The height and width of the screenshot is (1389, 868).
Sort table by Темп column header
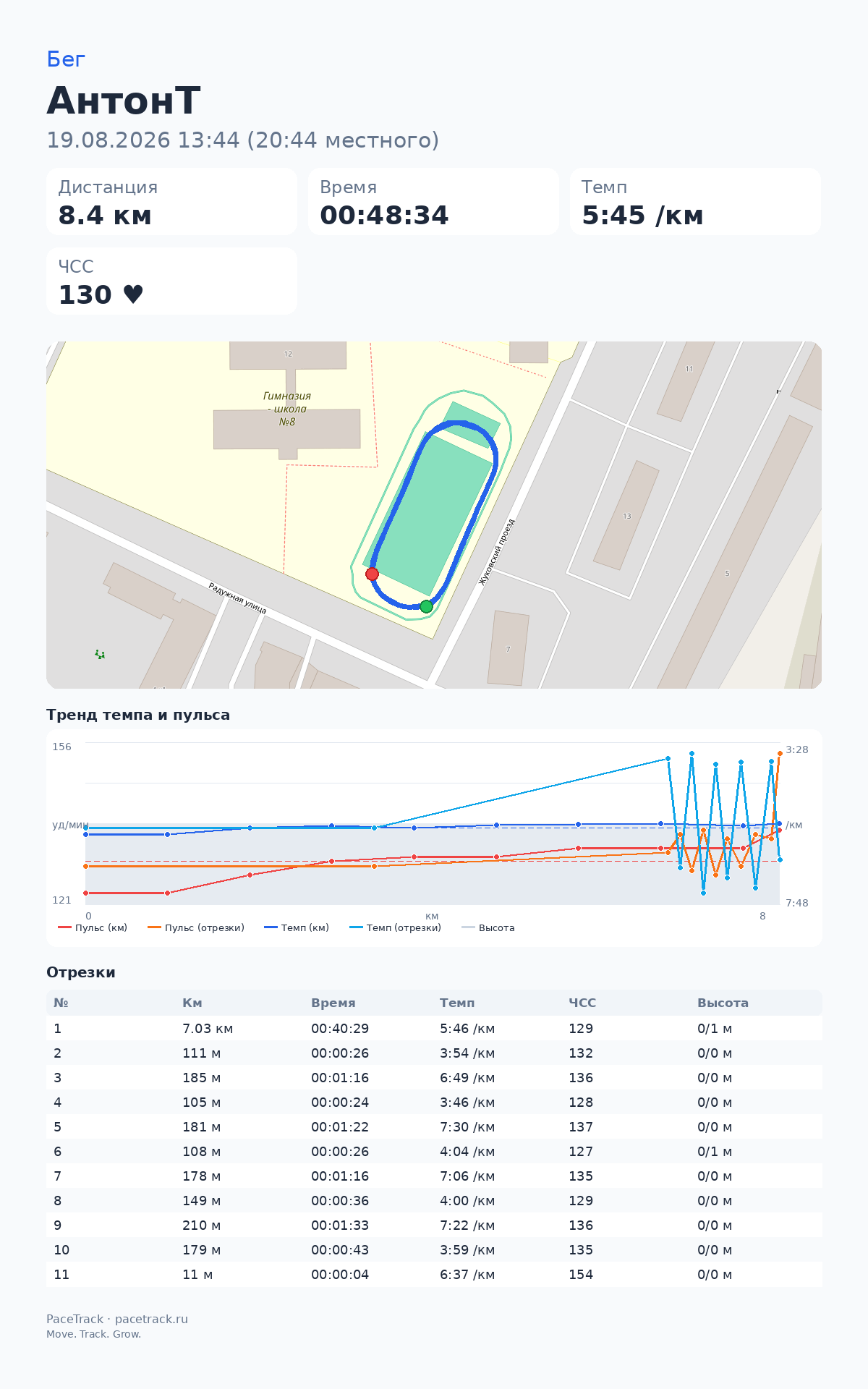(x=457, y=1003)
